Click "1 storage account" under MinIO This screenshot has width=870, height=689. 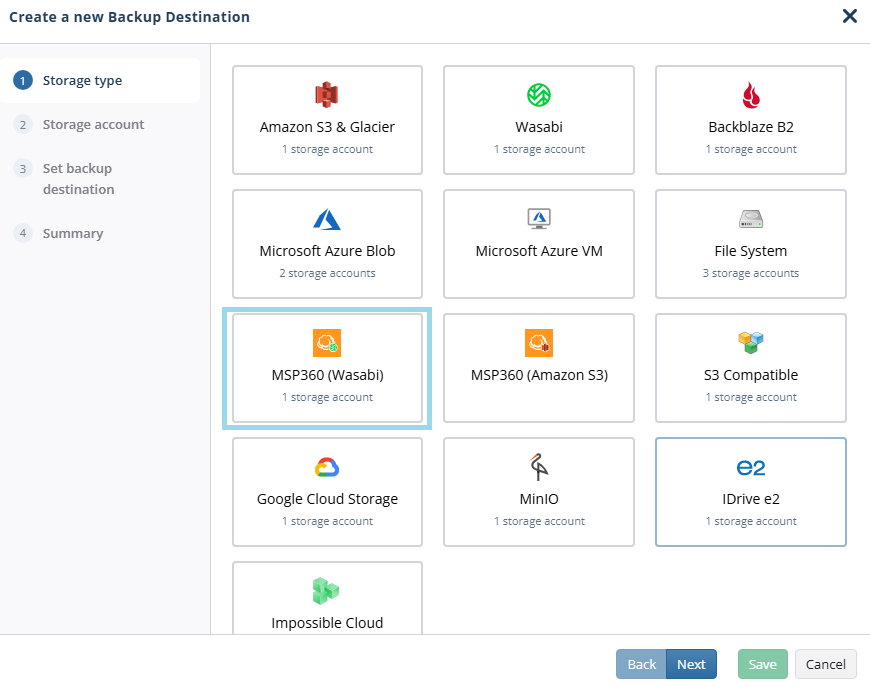click(x=539, y=521)
